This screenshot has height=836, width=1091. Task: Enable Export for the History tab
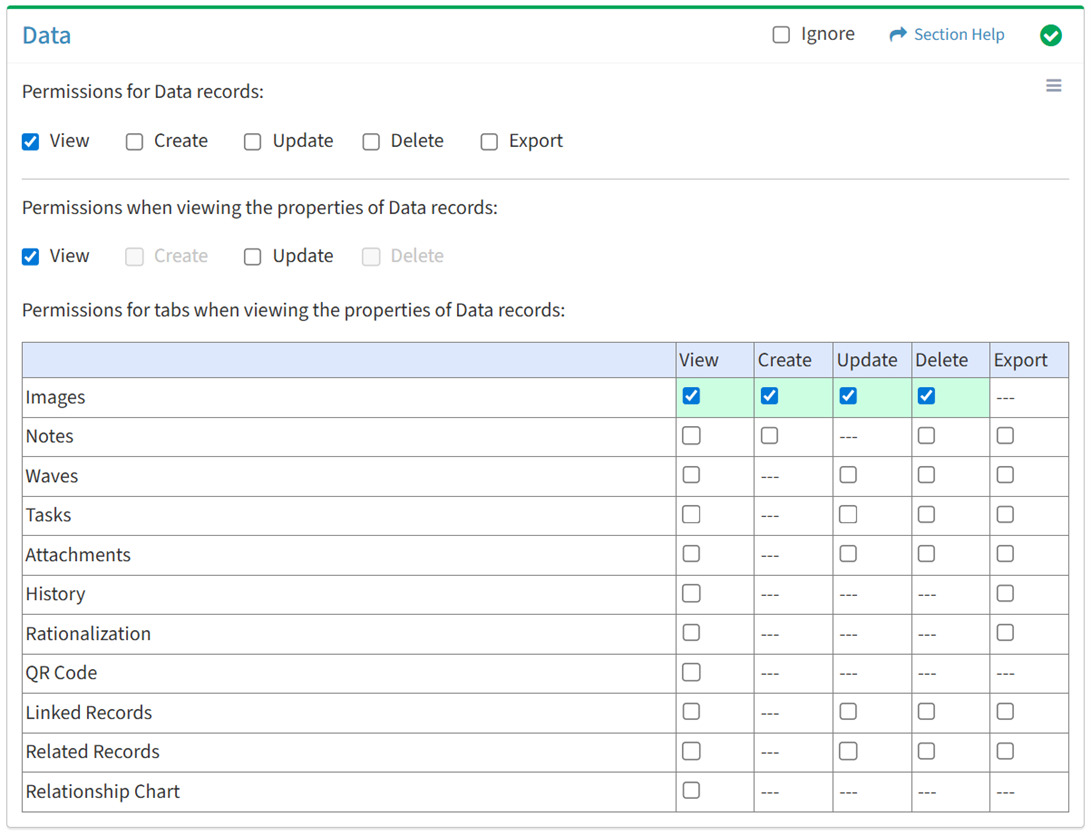coord(1005,594)
